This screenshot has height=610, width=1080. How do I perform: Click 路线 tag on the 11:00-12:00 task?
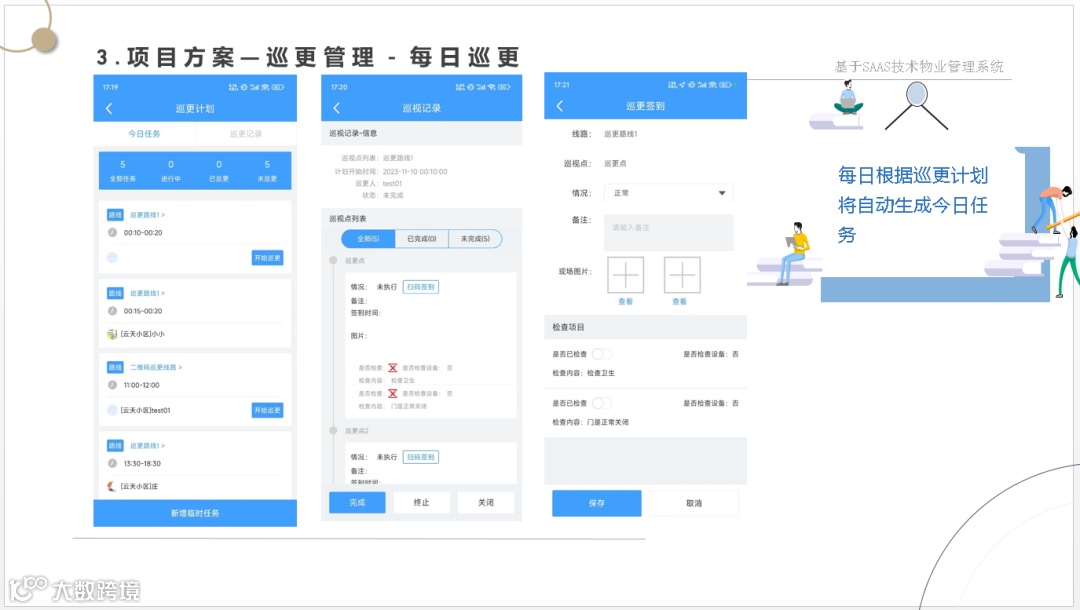click(115, 367)
